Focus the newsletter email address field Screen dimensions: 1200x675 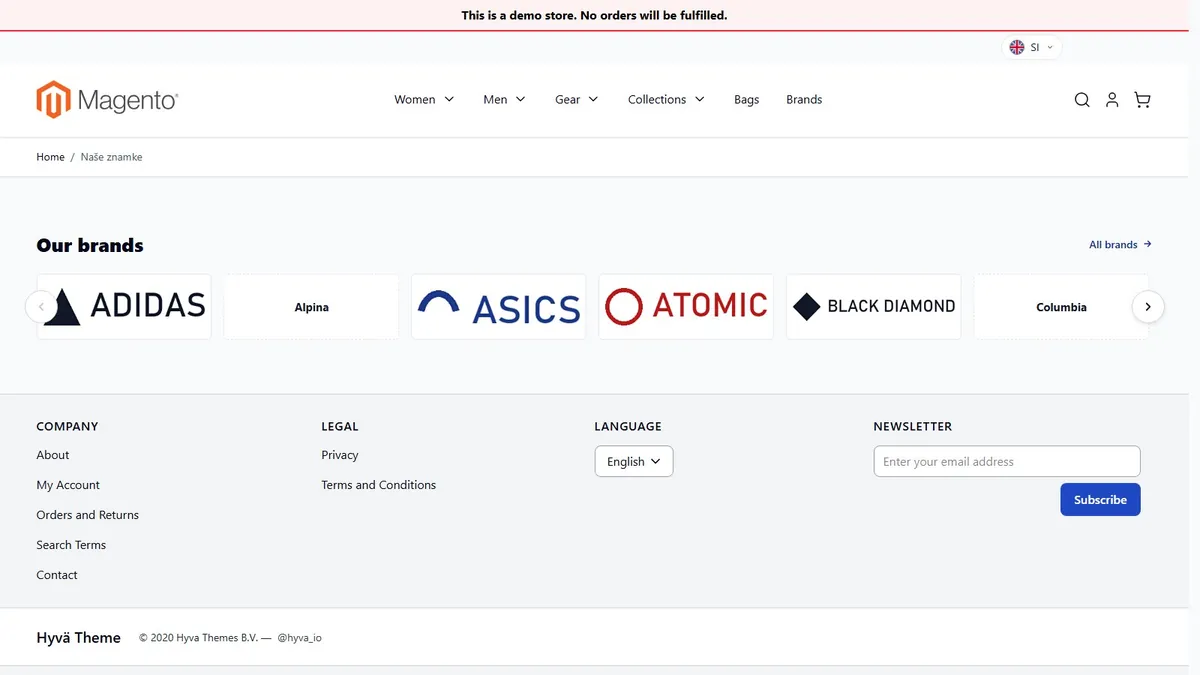coord(1007,461)
